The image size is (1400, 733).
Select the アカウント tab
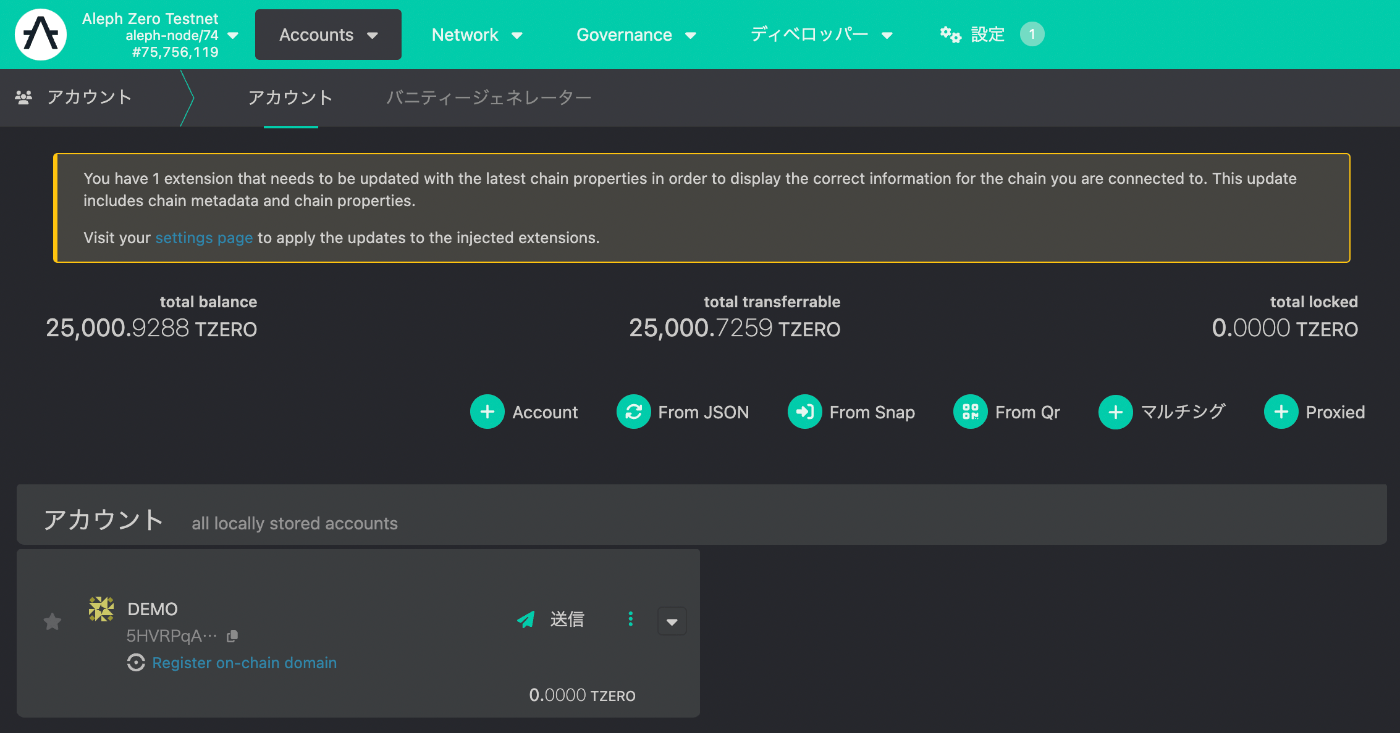290,98
